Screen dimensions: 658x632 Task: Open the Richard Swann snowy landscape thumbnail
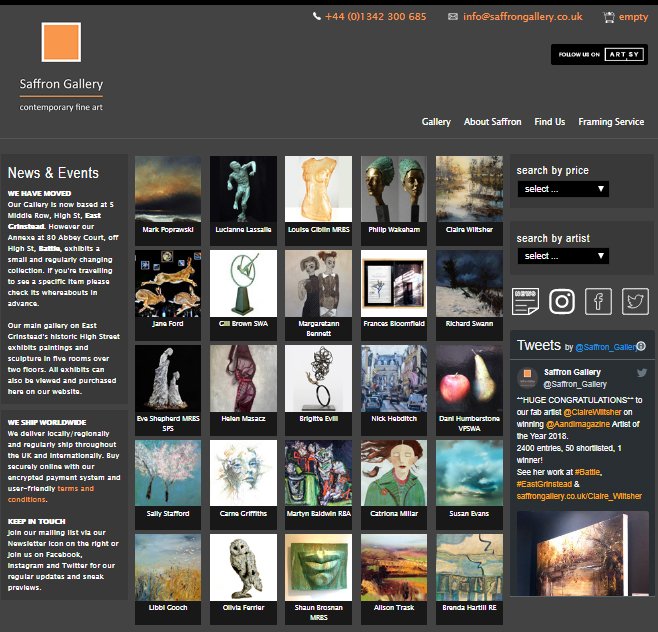[x=469, y=283]
